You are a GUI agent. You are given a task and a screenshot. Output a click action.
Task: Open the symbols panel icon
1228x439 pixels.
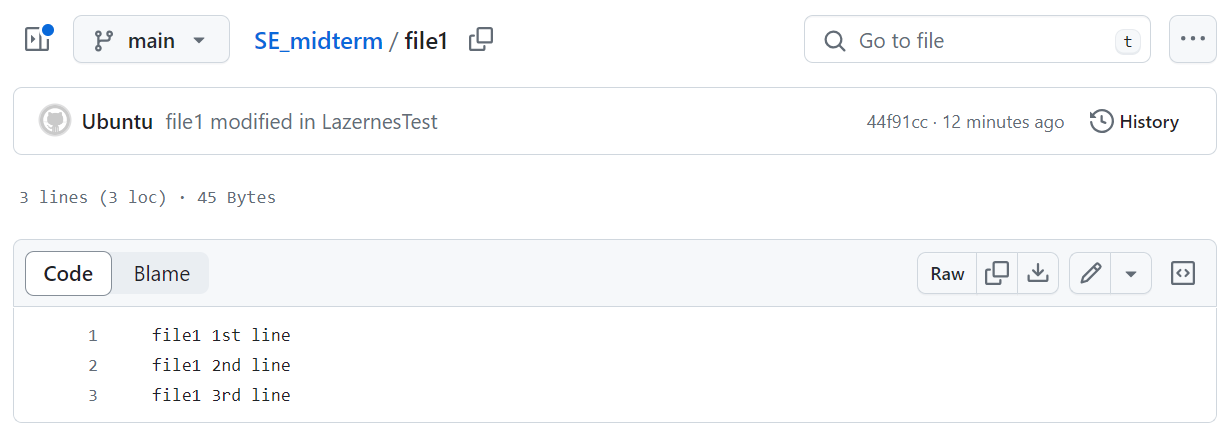(1183, 274)
